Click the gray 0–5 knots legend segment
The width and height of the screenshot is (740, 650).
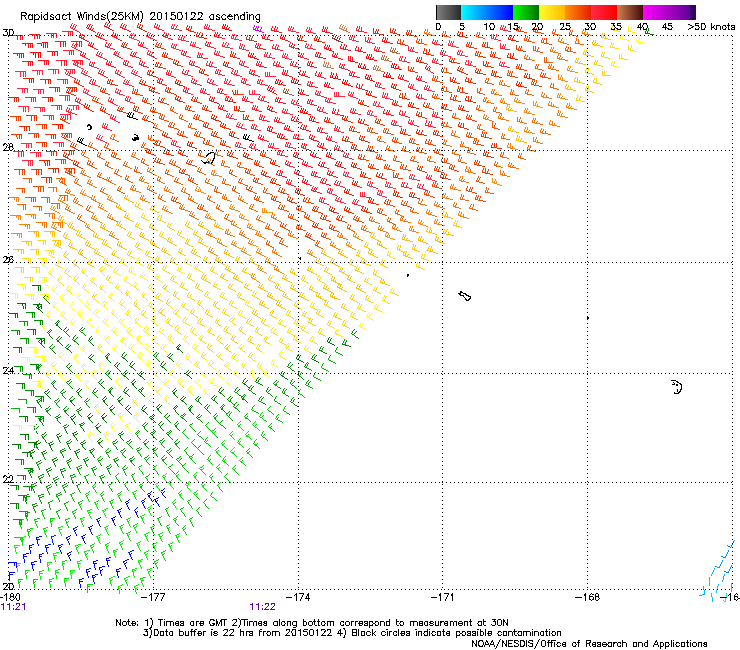[448, 12]
